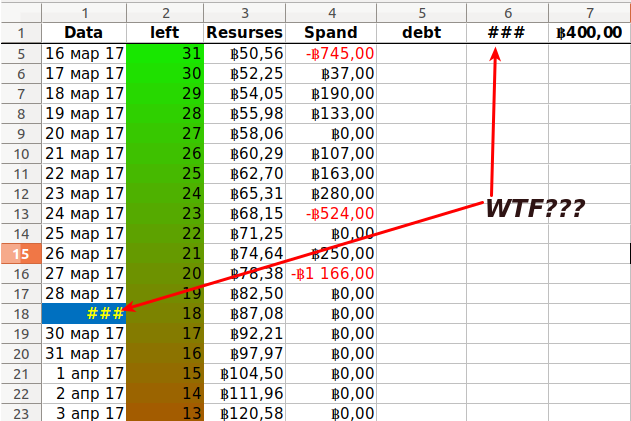Click the 'Resurses' header cell
The image size is (631, 421).
click(x=244, y=33)
